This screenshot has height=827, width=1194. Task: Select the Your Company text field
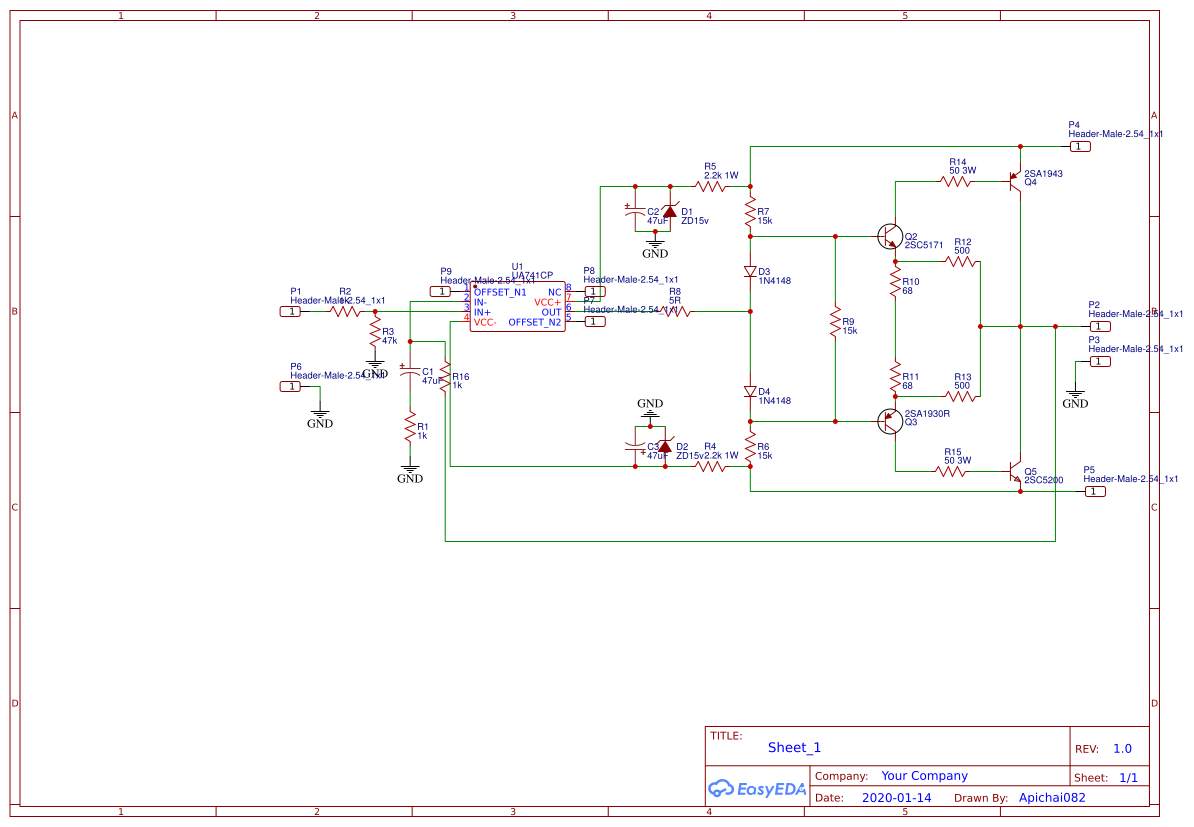click(x=924, y=776)
